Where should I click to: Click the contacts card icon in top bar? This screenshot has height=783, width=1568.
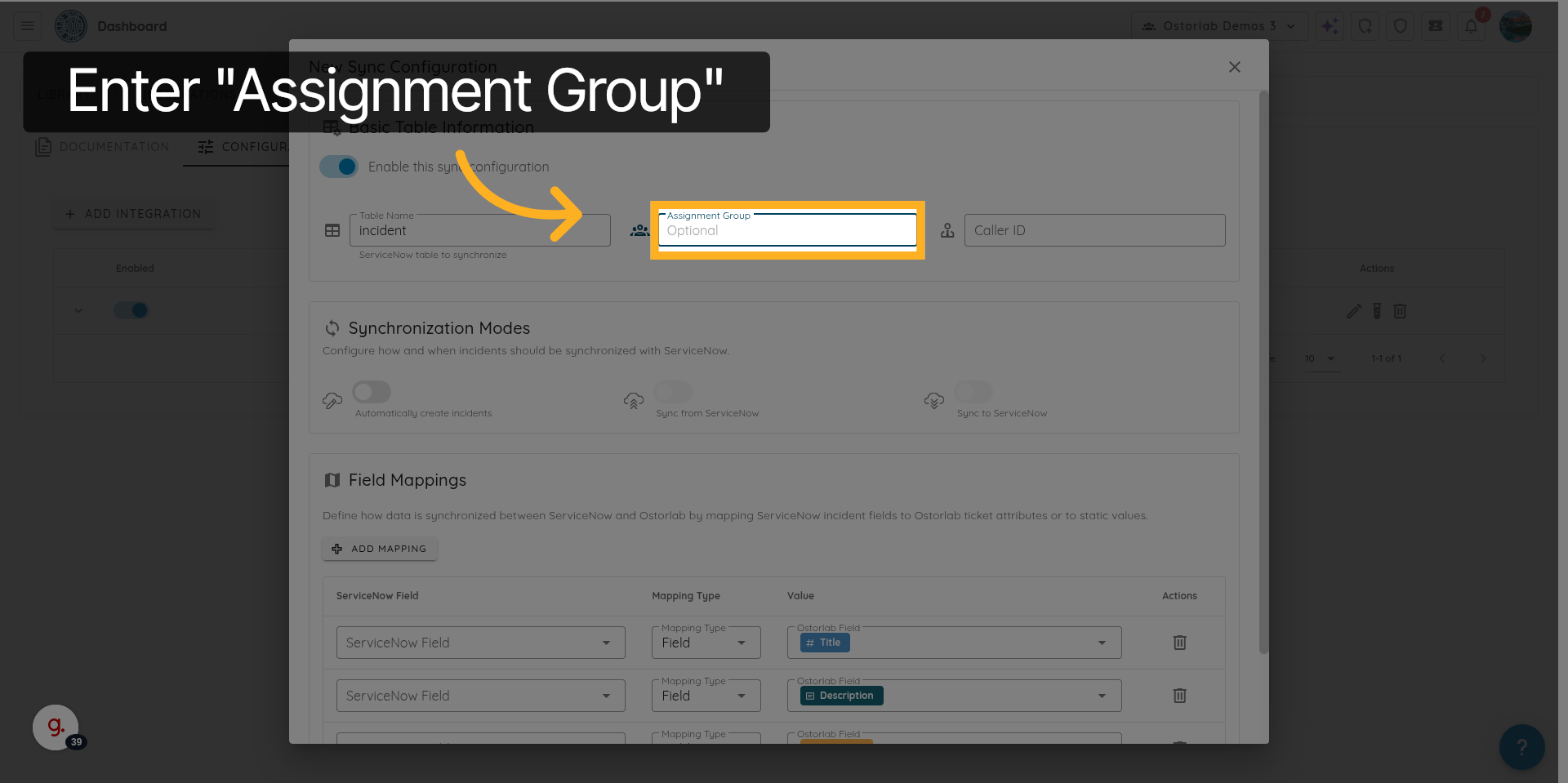1435,25
